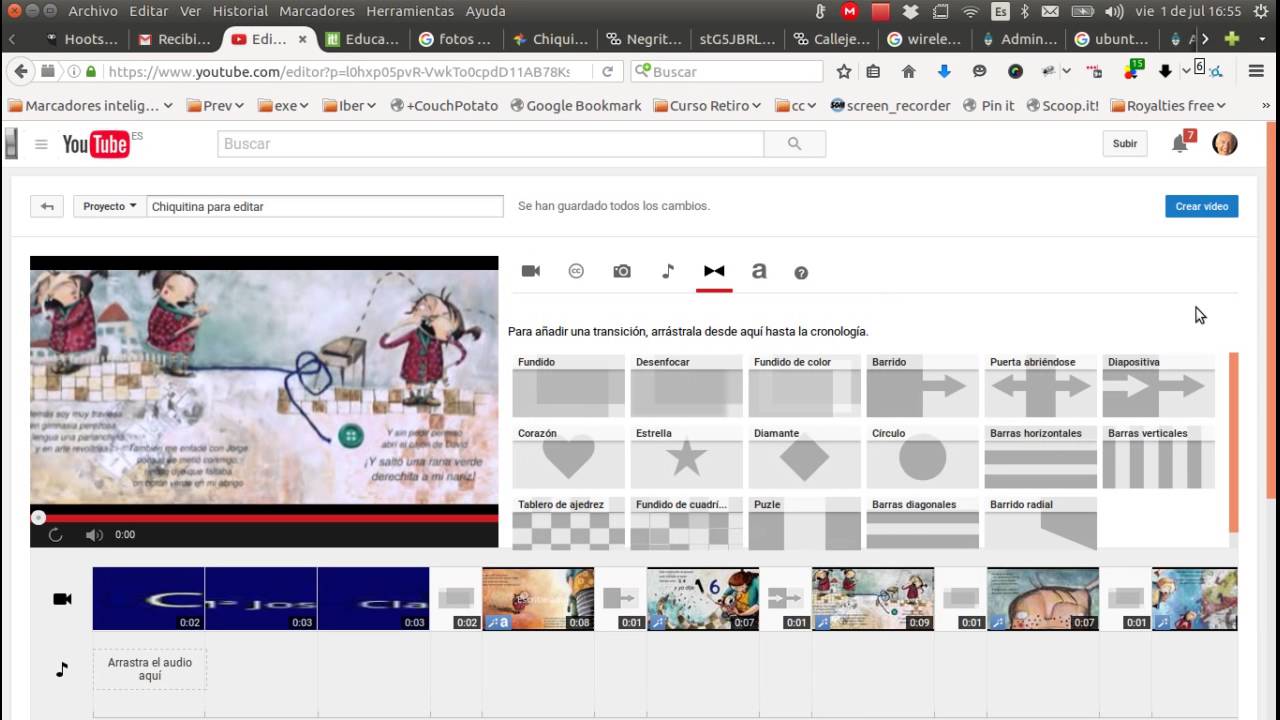Screen dimensions: 1280x720
Task: Select the Círculo transition
Action: pyautogui.click(x=922, y=457)
